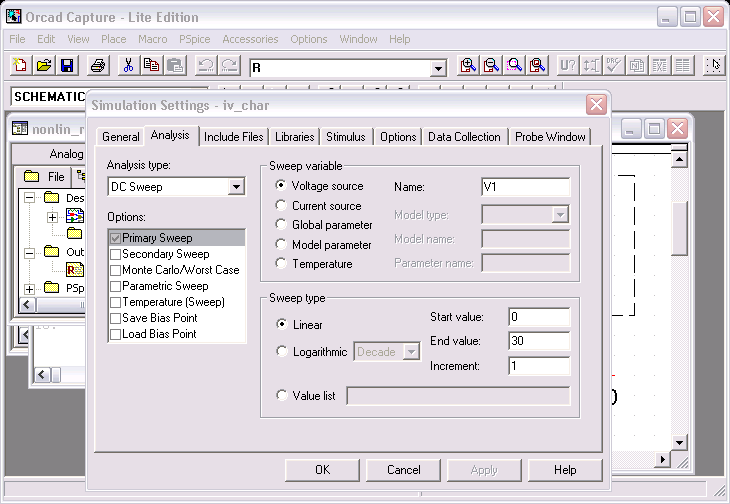Enable the Save Bias Point checkbox
Screen dimensions: 730x504
pyautogui.click(x=115, y=318)
